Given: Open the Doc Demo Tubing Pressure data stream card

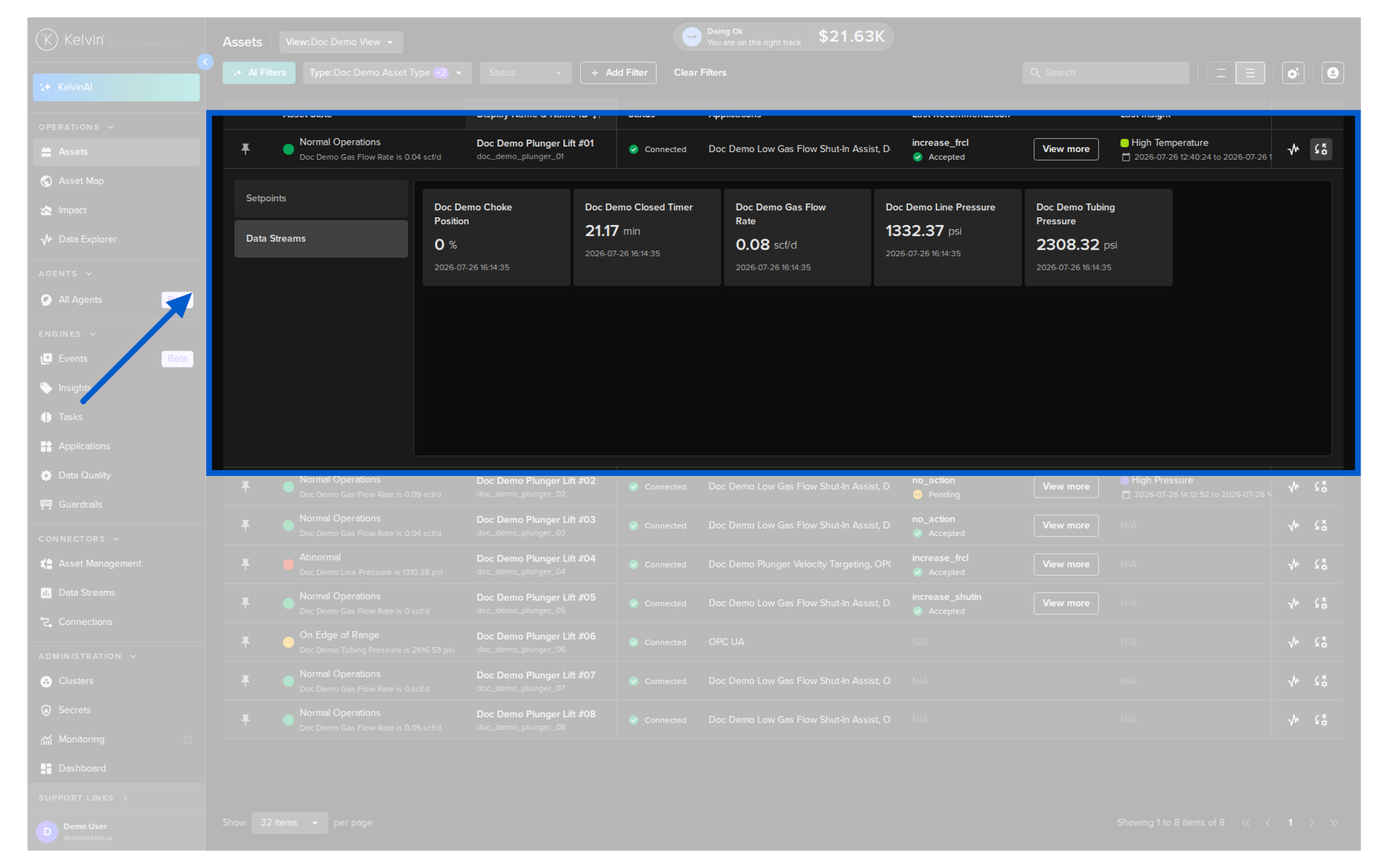Looking at the screenshot, I should [1098, 237].
